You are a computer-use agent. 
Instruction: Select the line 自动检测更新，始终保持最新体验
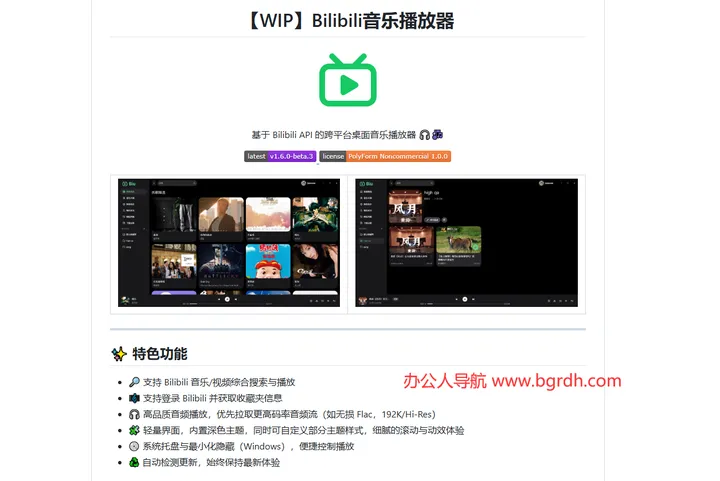point(211,462)
